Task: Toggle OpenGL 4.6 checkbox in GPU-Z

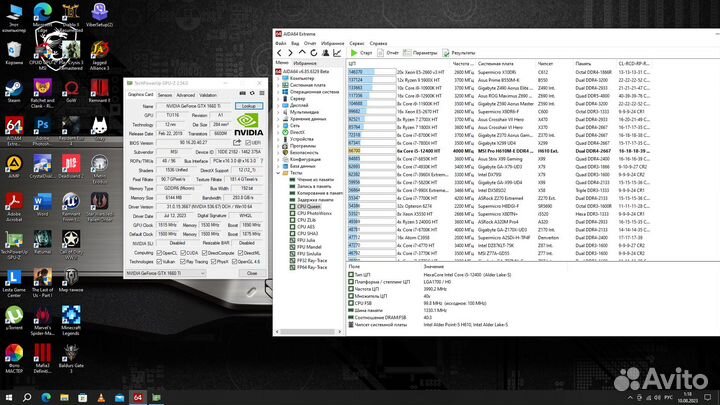Action: (235, 262)
